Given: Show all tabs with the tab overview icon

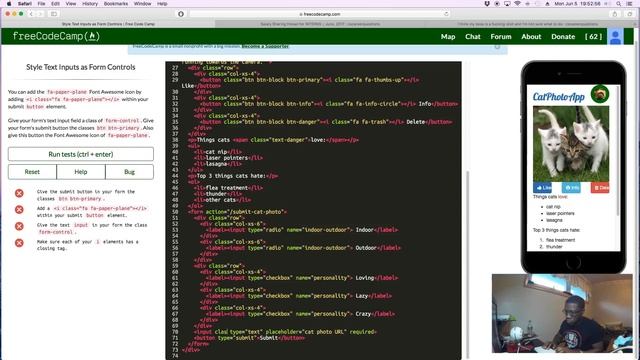Looking at the screenshot, I should [630, 14].
